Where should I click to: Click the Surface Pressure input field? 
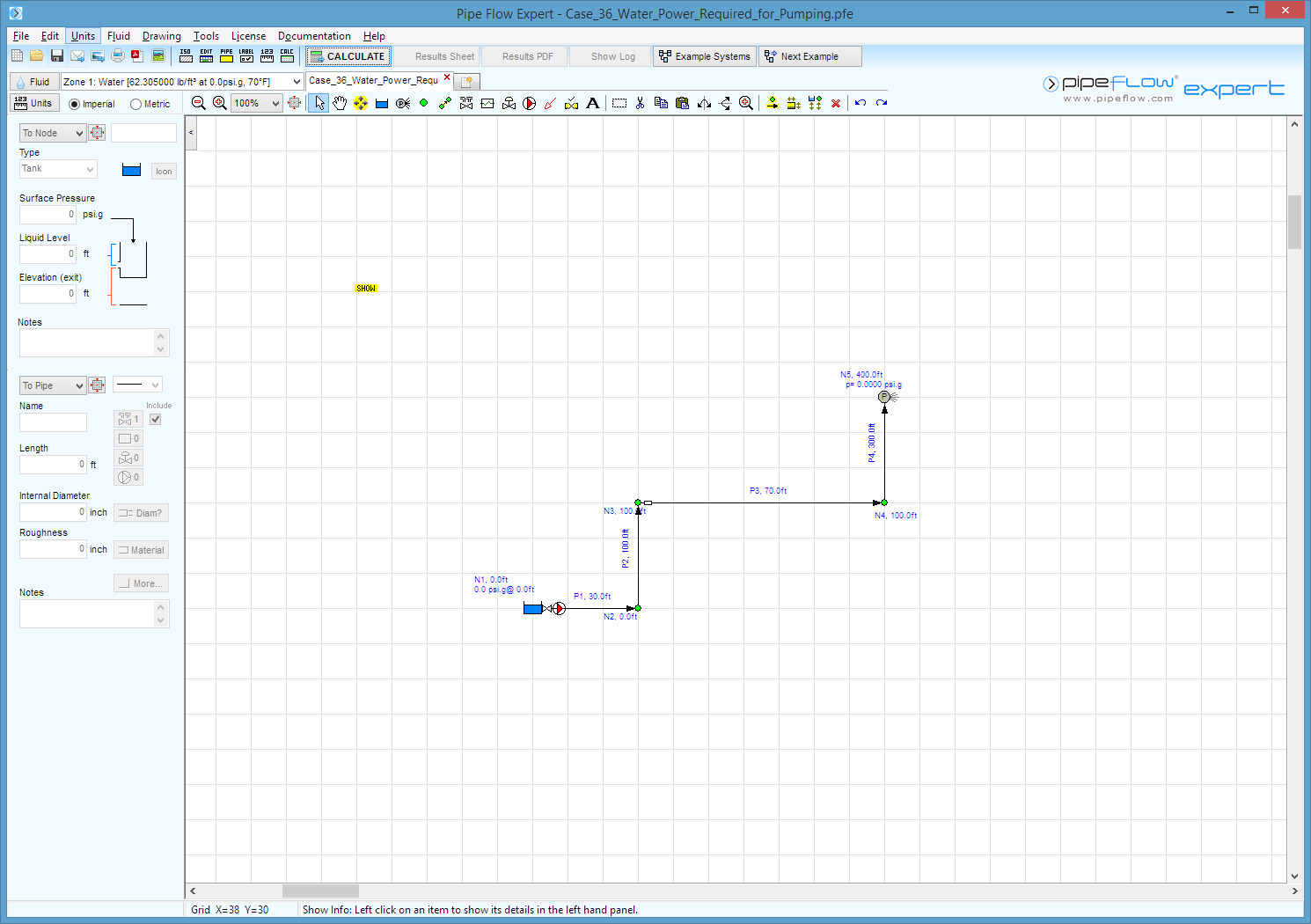(x=48, y=215)
